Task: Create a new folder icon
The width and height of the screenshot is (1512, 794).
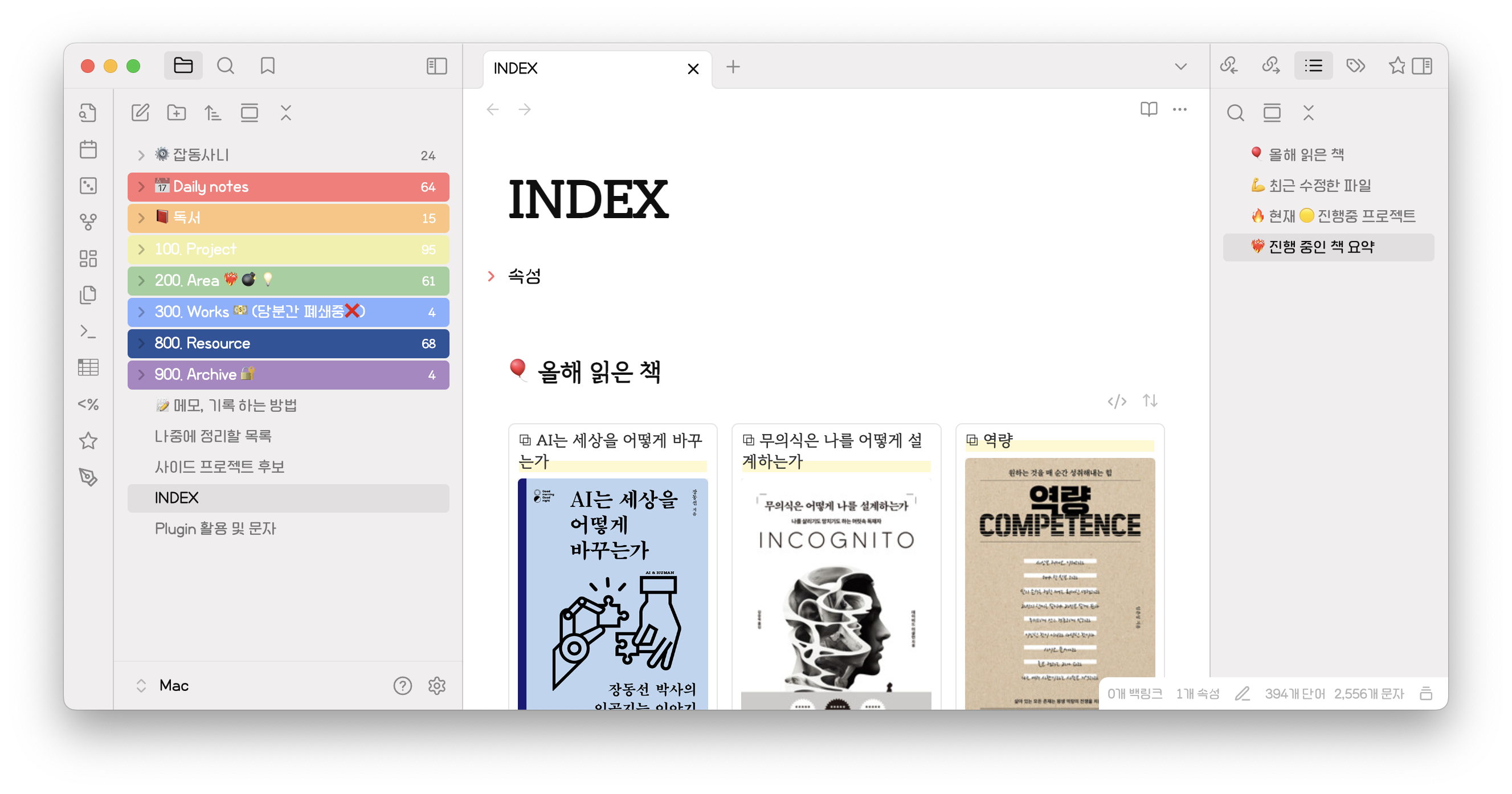Action: pos(177,112)
